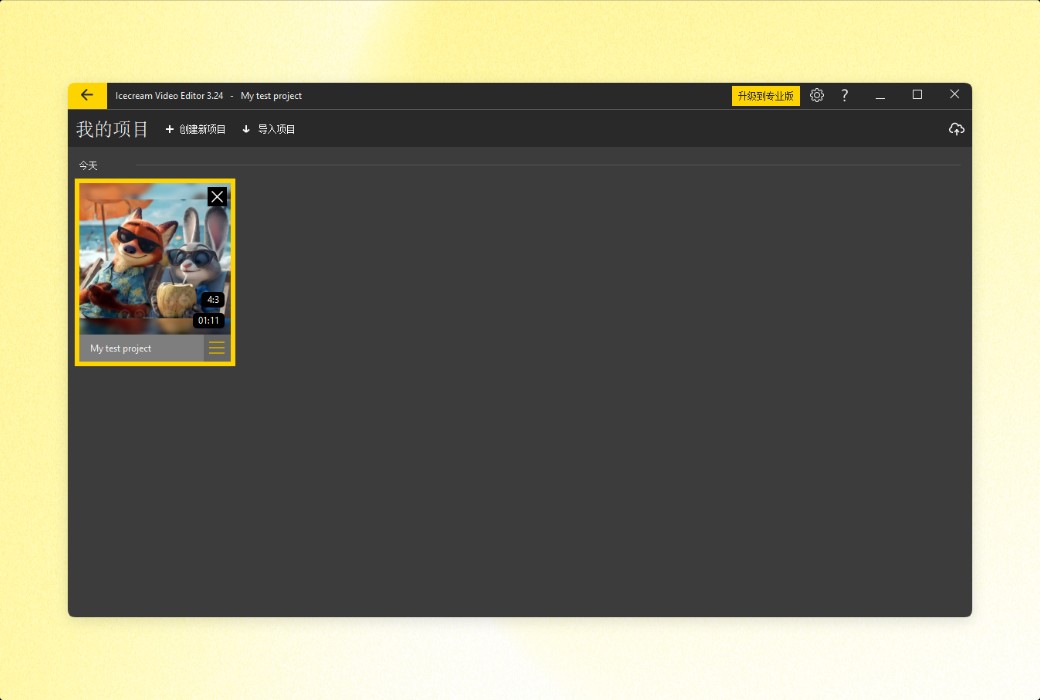The height and width of the screenshot is (700, 1040).
Task: Click the title bar project name
Action: click(272, 95)
